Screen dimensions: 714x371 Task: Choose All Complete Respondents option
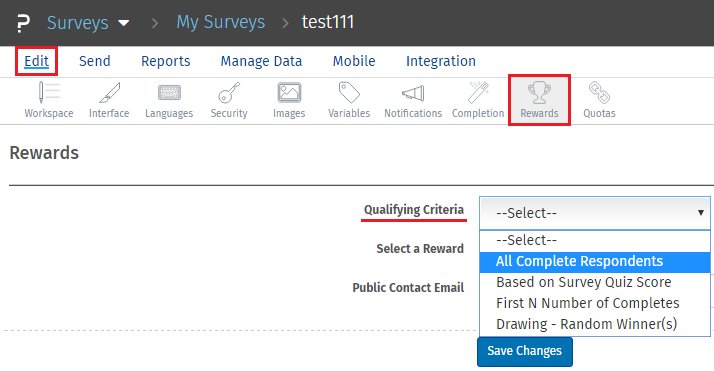click(595, 262)
